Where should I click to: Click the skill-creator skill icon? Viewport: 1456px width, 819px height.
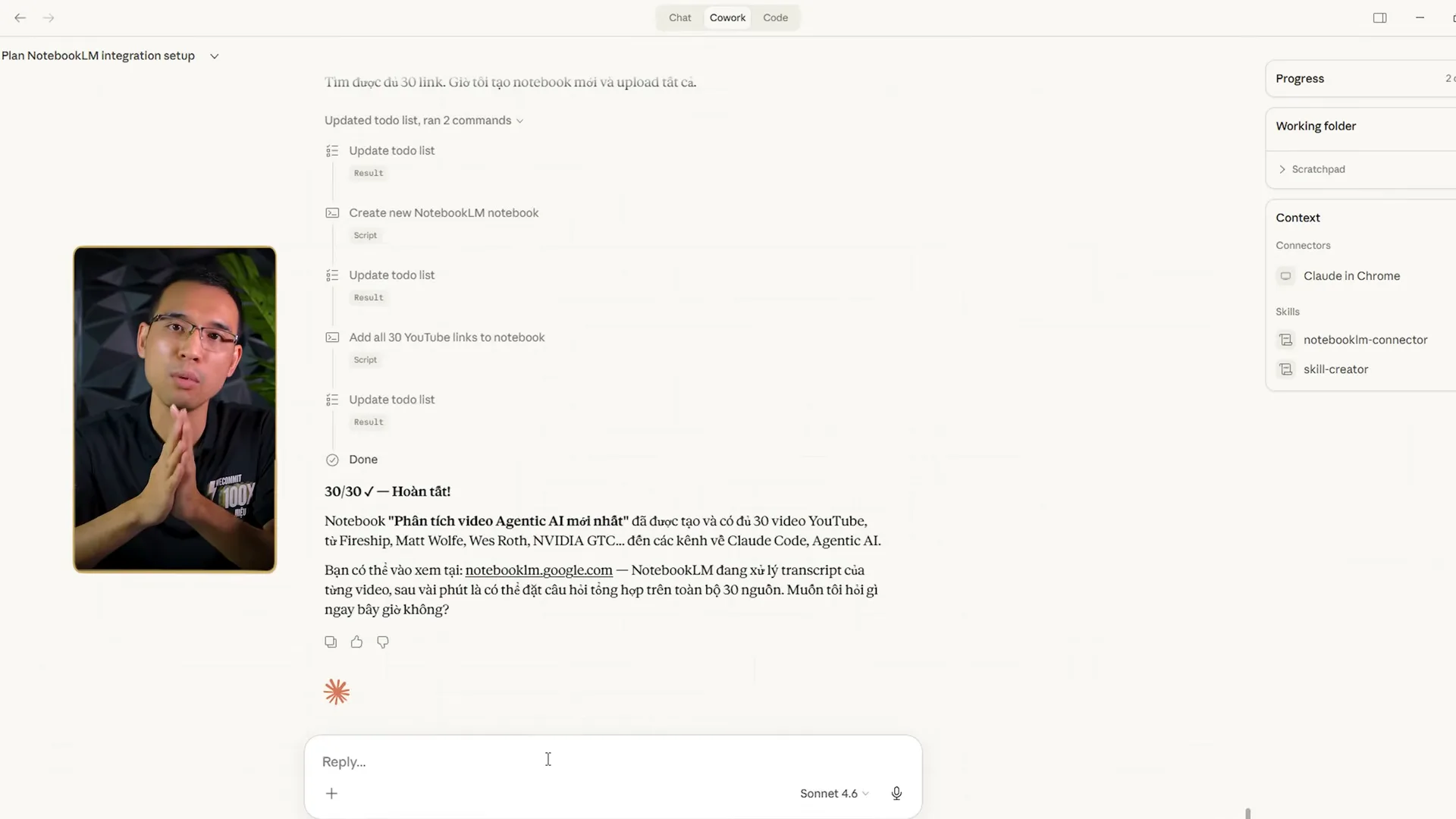click(1285, 369)
